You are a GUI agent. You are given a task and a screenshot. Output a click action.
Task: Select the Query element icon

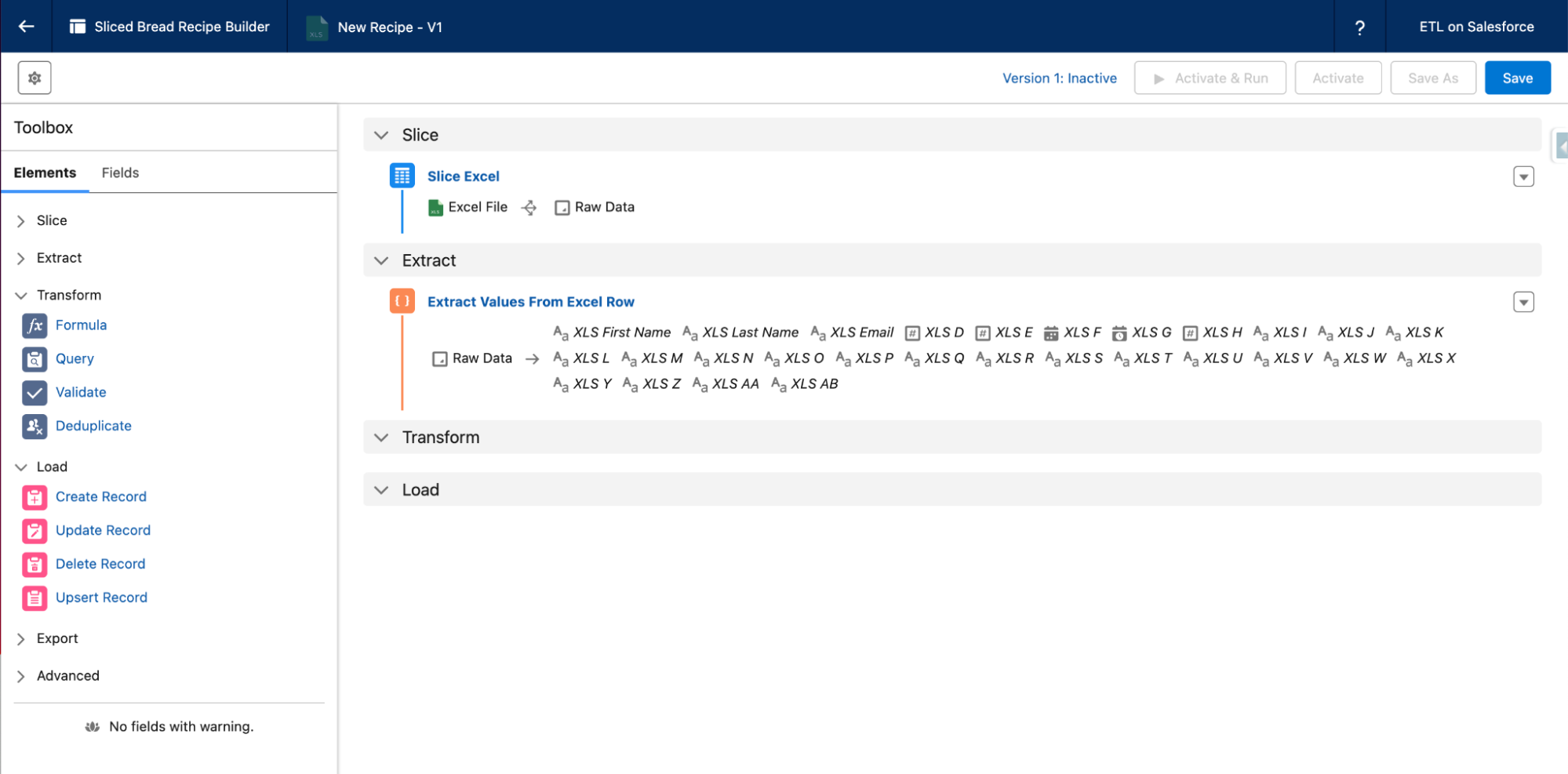tap(35, 359)
